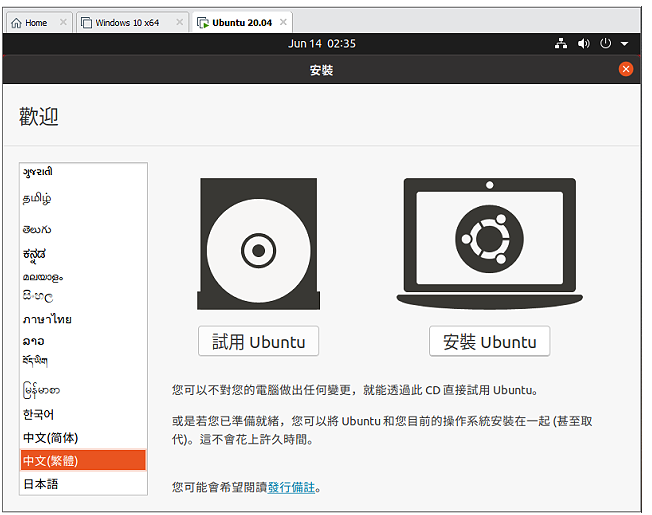The width and height of the screenshot is (652, 515).
Task: Close the installer with the orange X
Action: pos(625,69)
